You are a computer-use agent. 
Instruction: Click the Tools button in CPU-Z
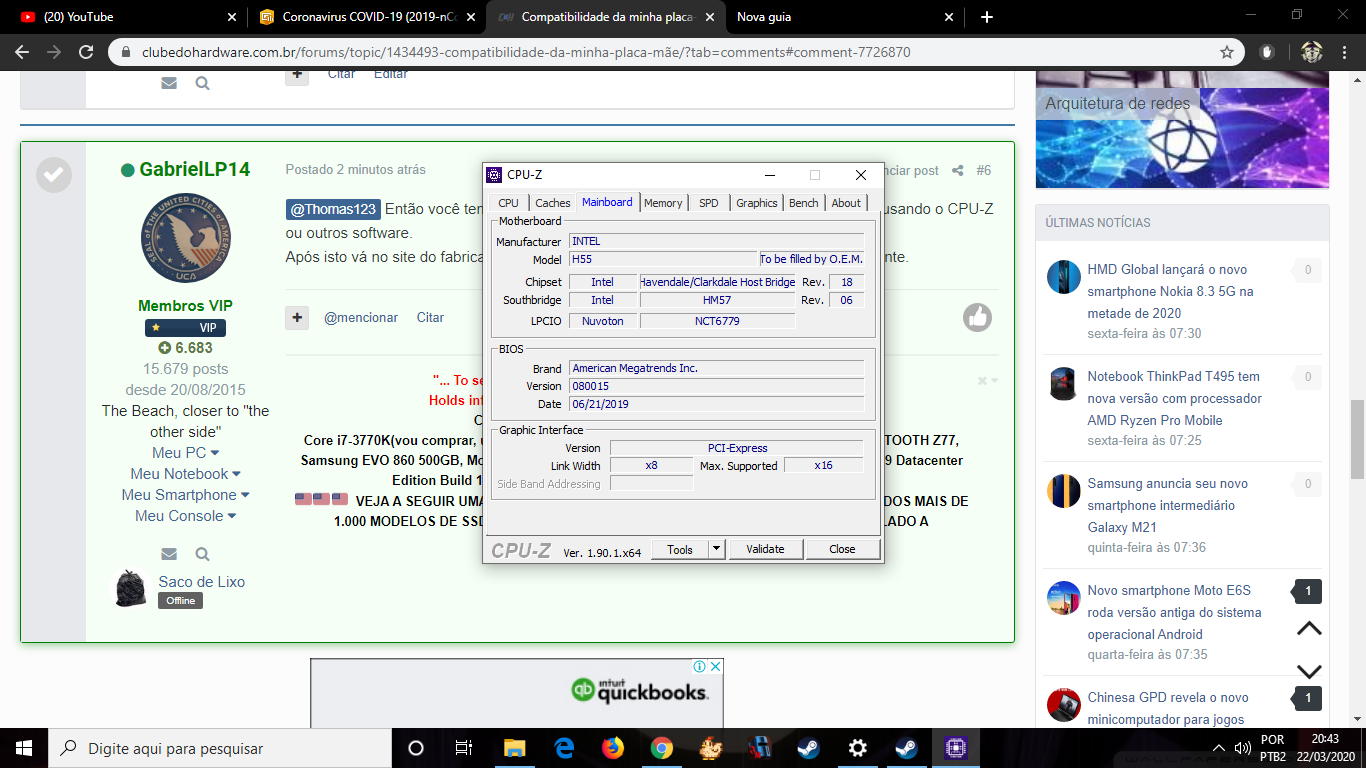pos(680,549)
